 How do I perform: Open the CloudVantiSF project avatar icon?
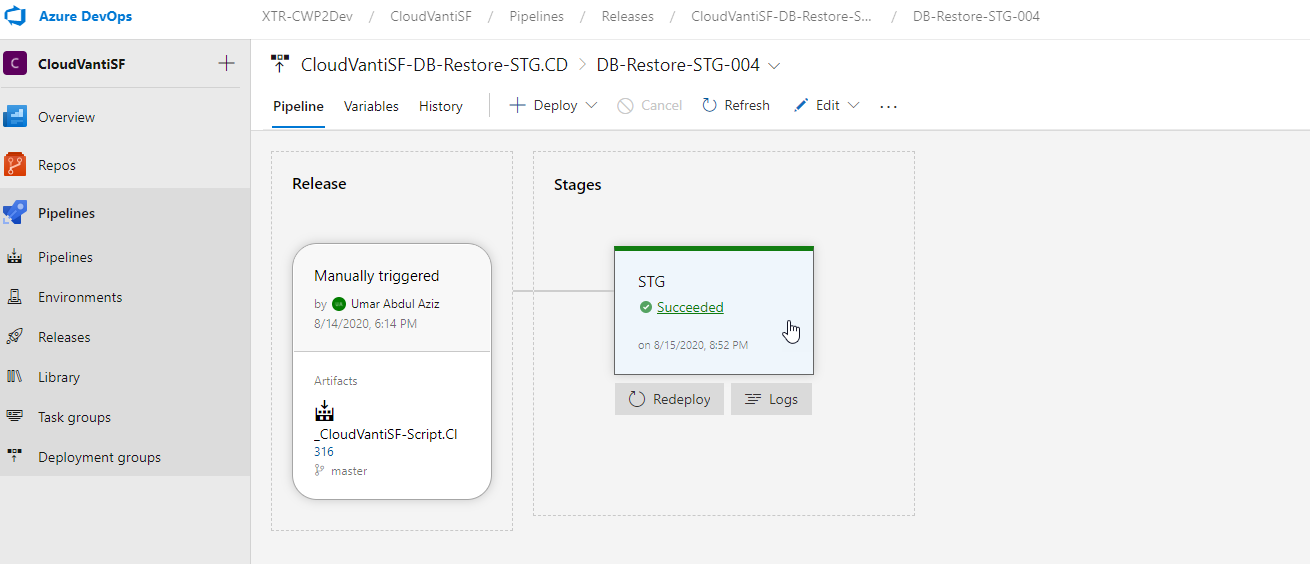click(15, 64)
